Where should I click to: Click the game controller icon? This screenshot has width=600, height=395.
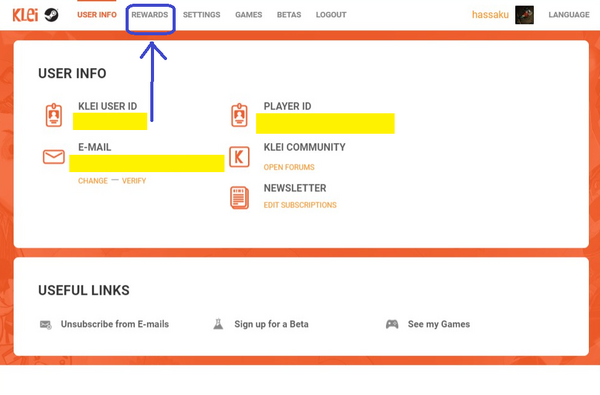pyautogui.click(x=392, y=324)
